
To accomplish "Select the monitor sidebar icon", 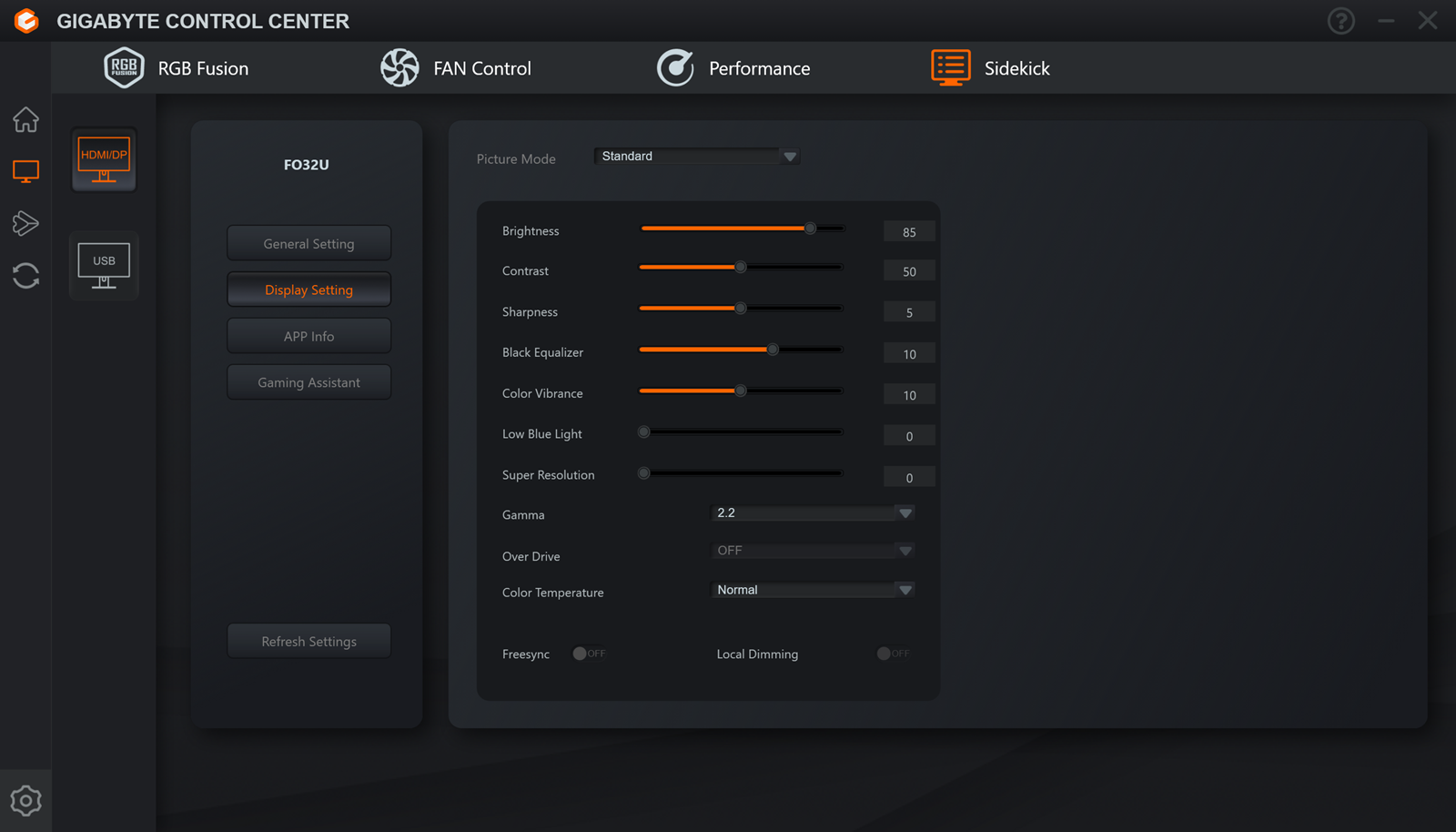I will point(25,171).
